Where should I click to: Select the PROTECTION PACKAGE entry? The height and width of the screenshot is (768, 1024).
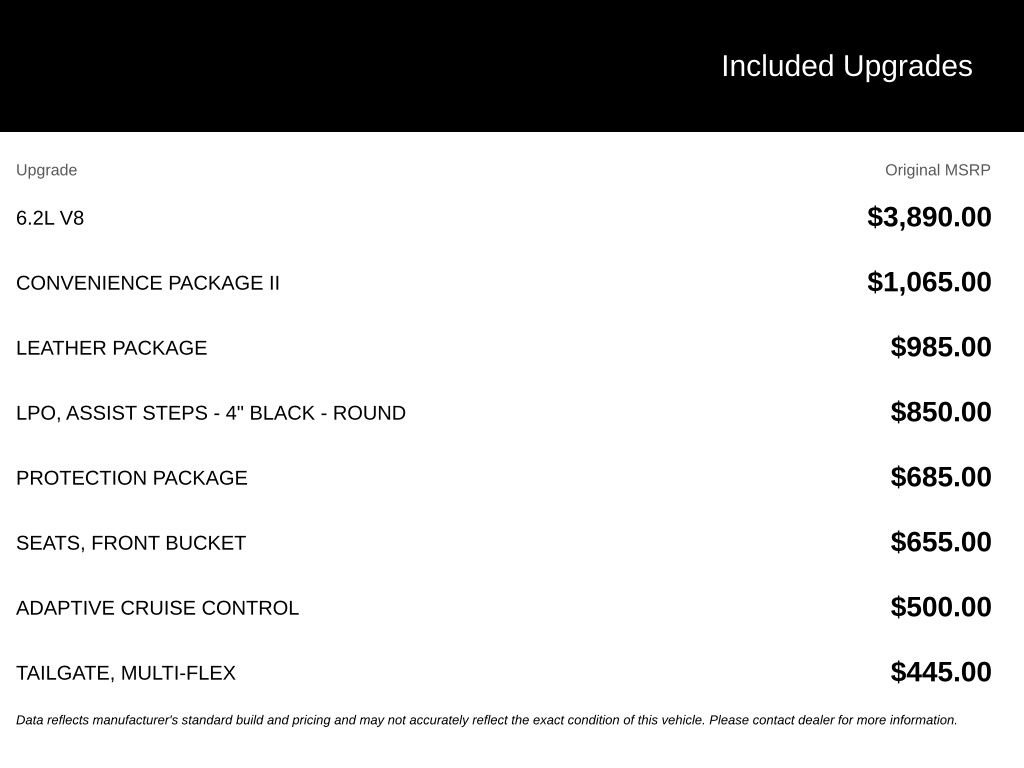[x=132, y=478]
